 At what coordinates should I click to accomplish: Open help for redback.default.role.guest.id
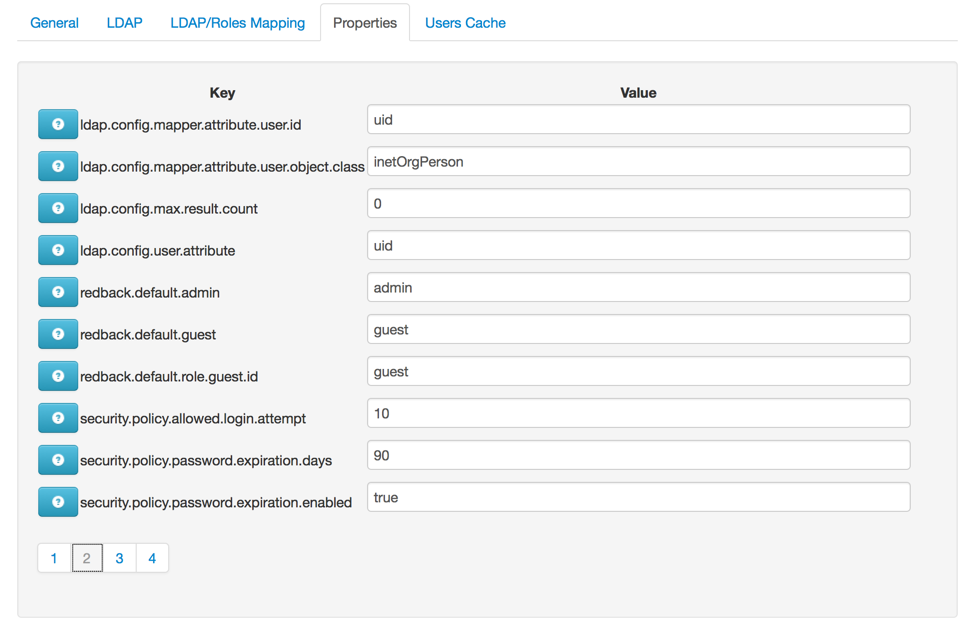[58, 375]
